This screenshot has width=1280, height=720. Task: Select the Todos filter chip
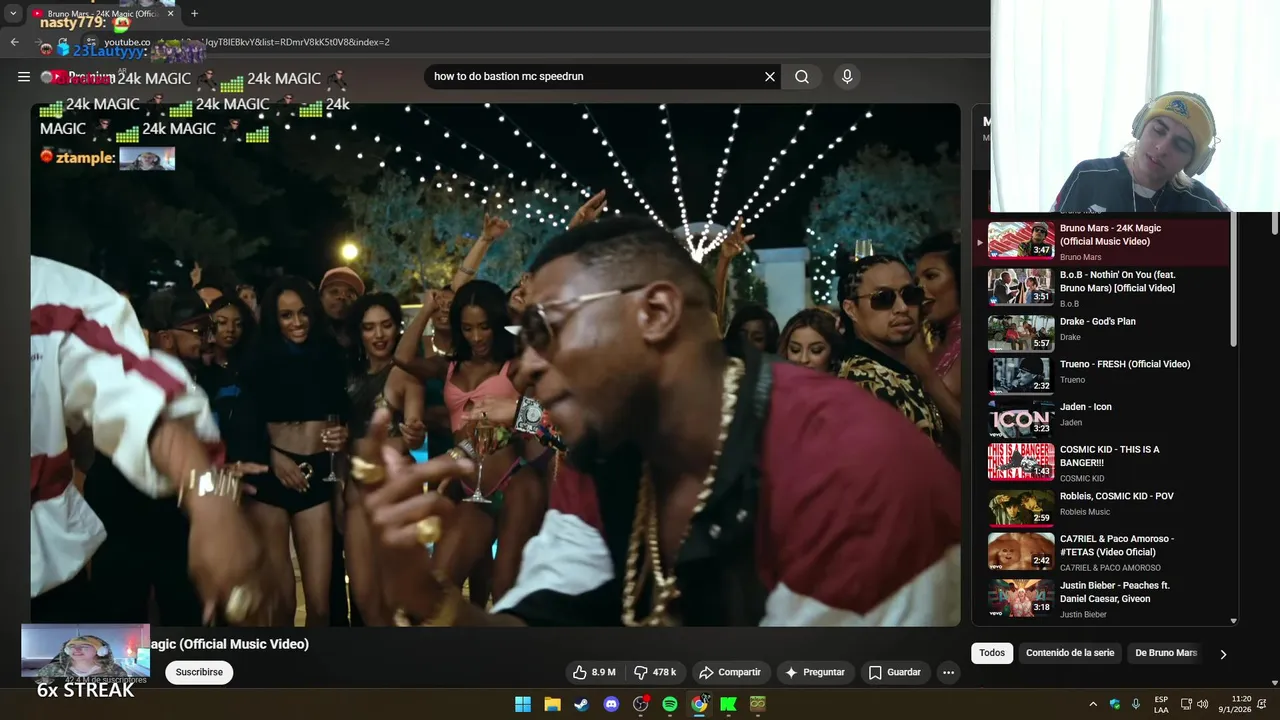coord(992,653)
